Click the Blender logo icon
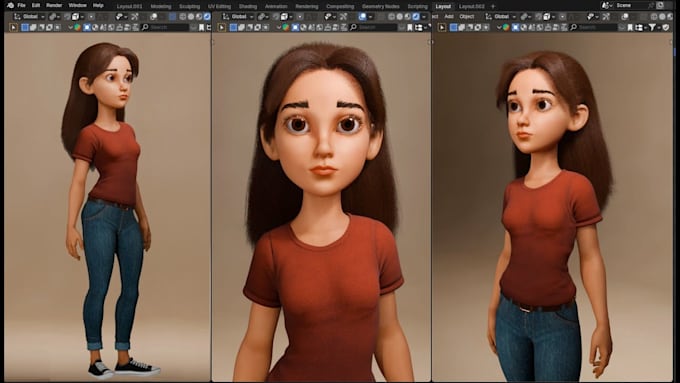 tap(10, 5)
